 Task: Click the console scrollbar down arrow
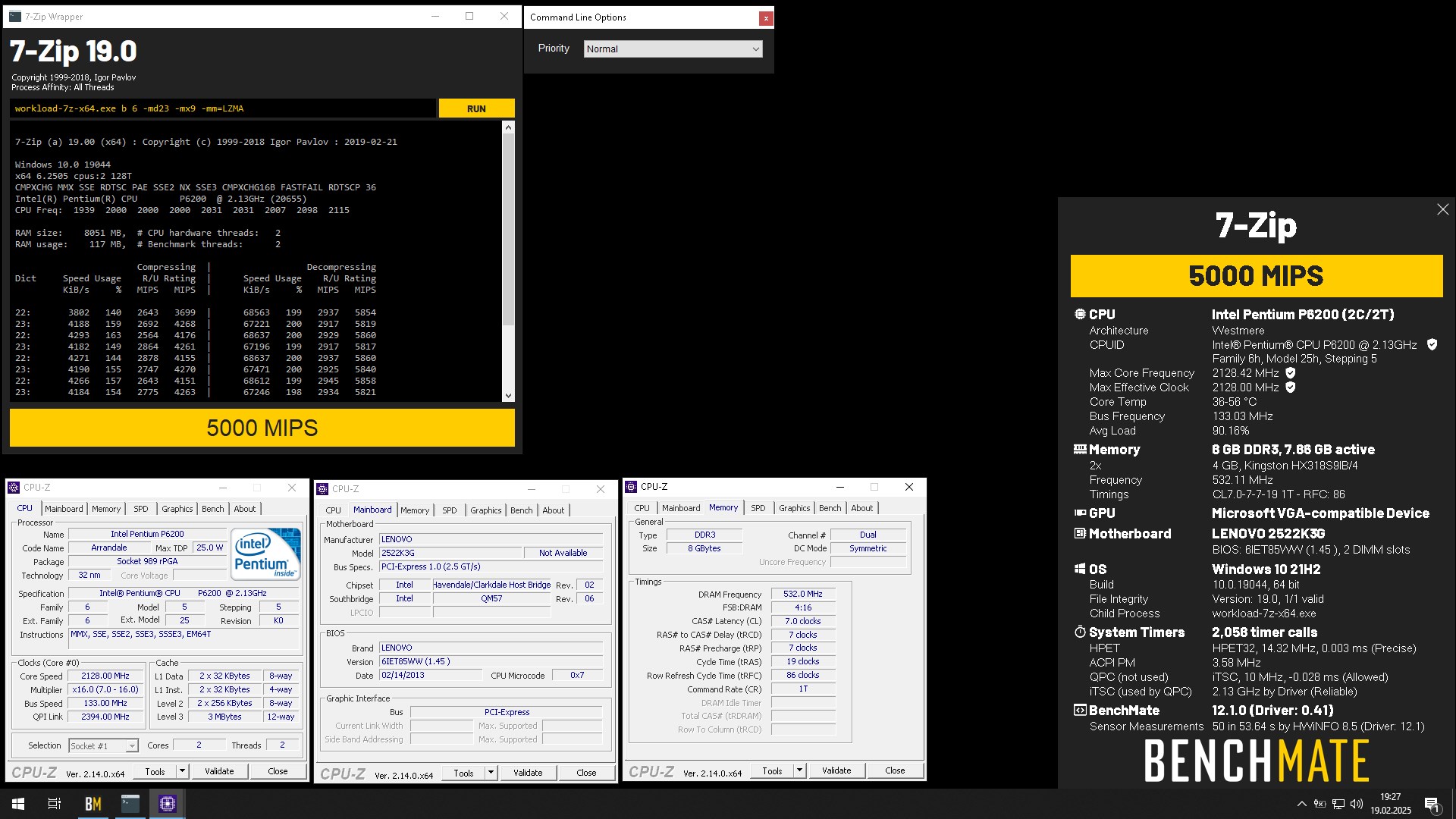(508, 396)
